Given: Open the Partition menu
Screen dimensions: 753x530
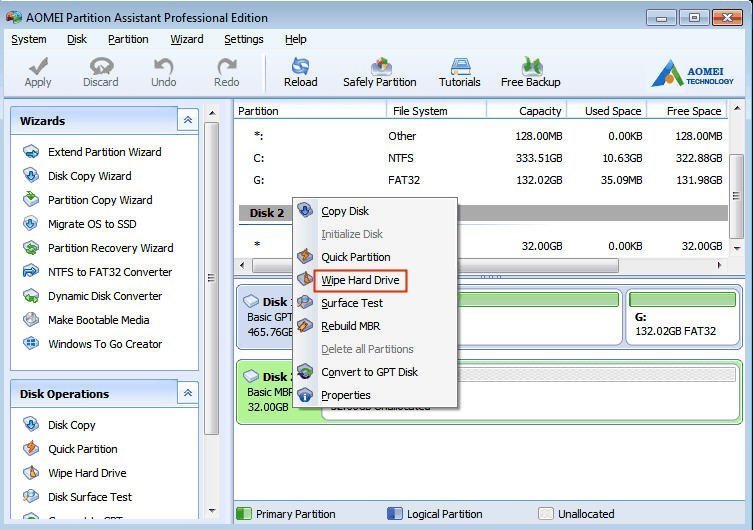Looking at the screenshot, I should point(128,39).
